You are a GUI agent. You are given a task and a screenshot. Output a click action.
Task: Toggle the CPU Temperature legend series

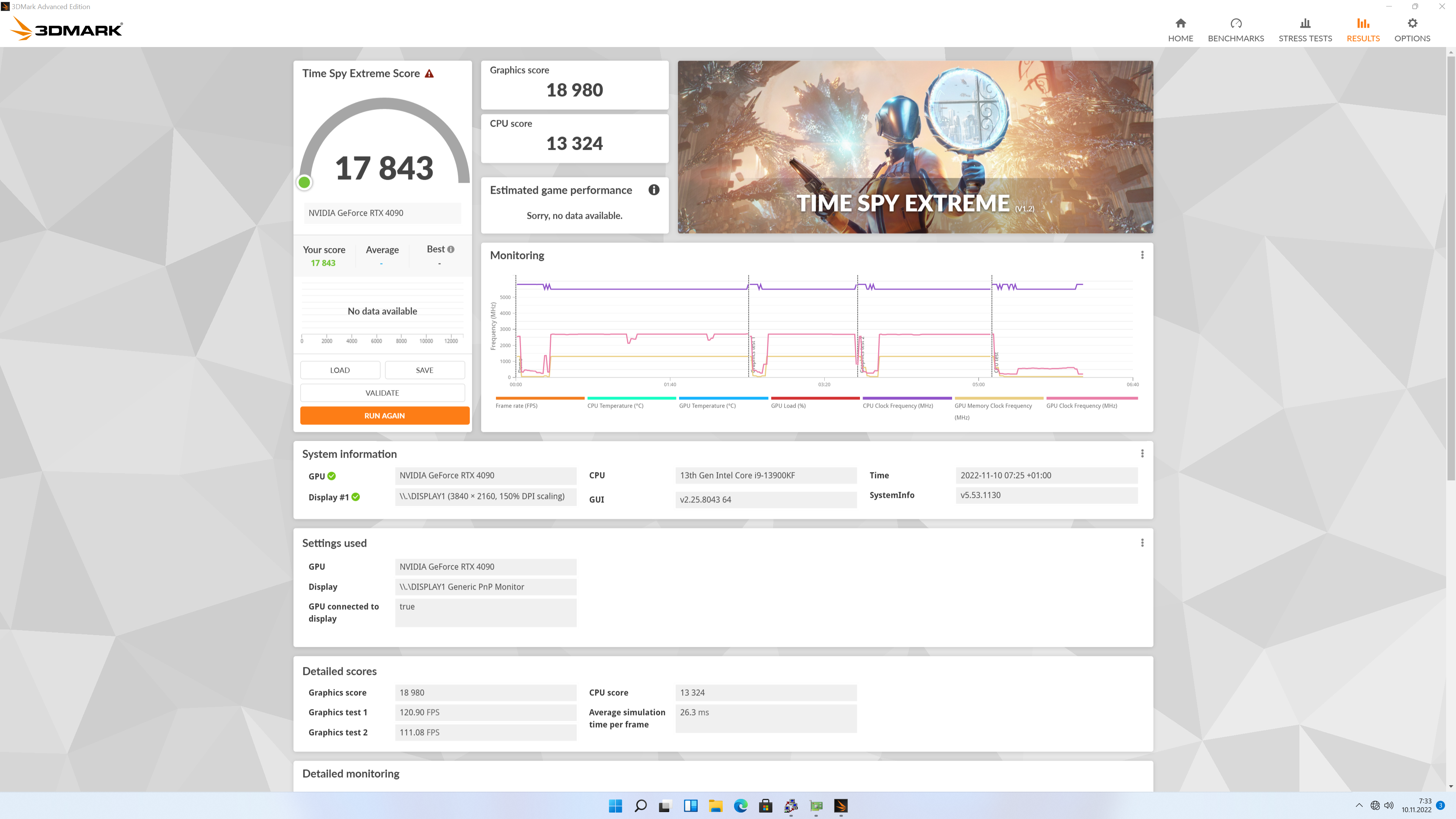pos(631,403)
